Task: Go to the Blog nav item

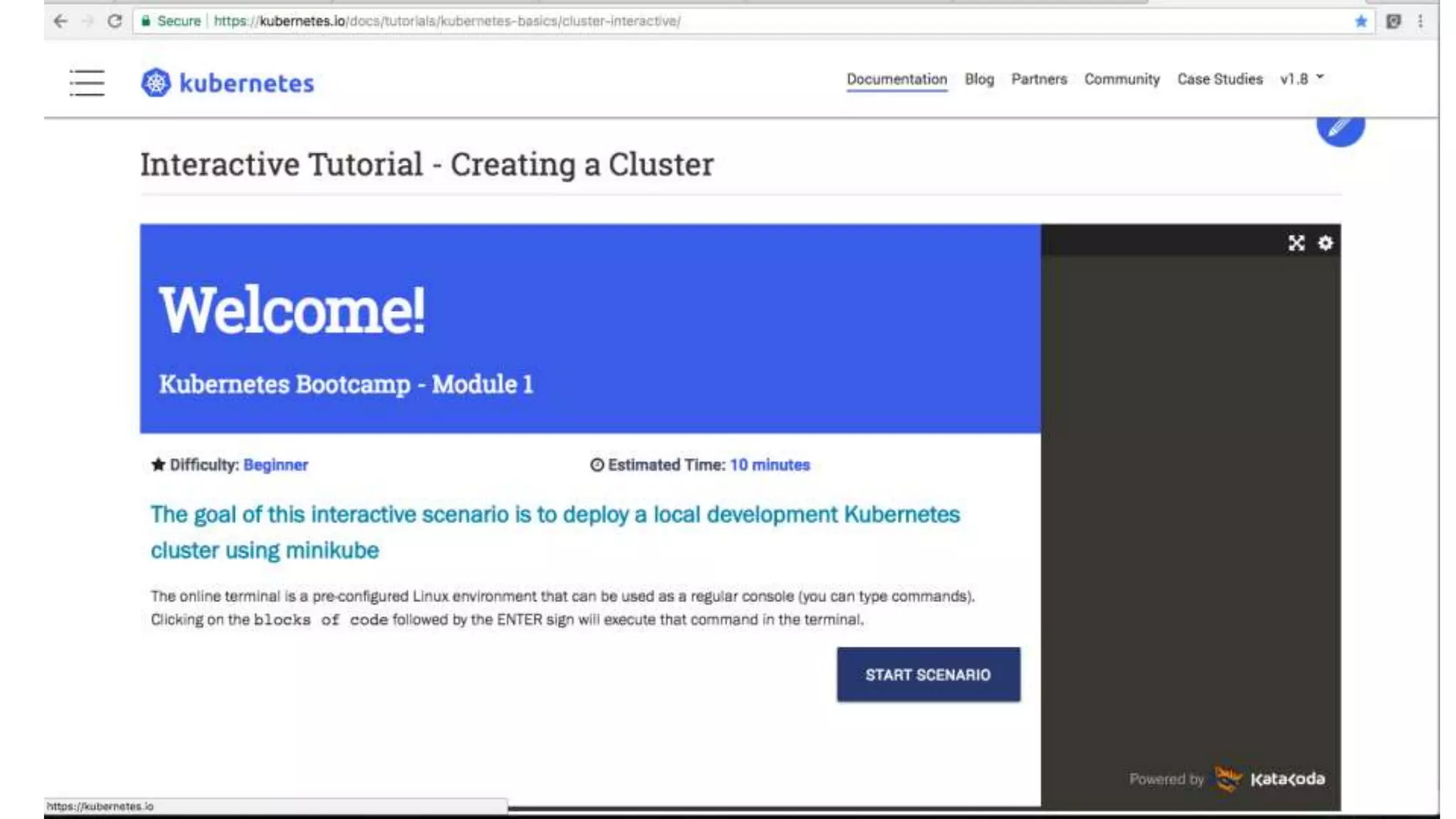Action: click(979, 79)
